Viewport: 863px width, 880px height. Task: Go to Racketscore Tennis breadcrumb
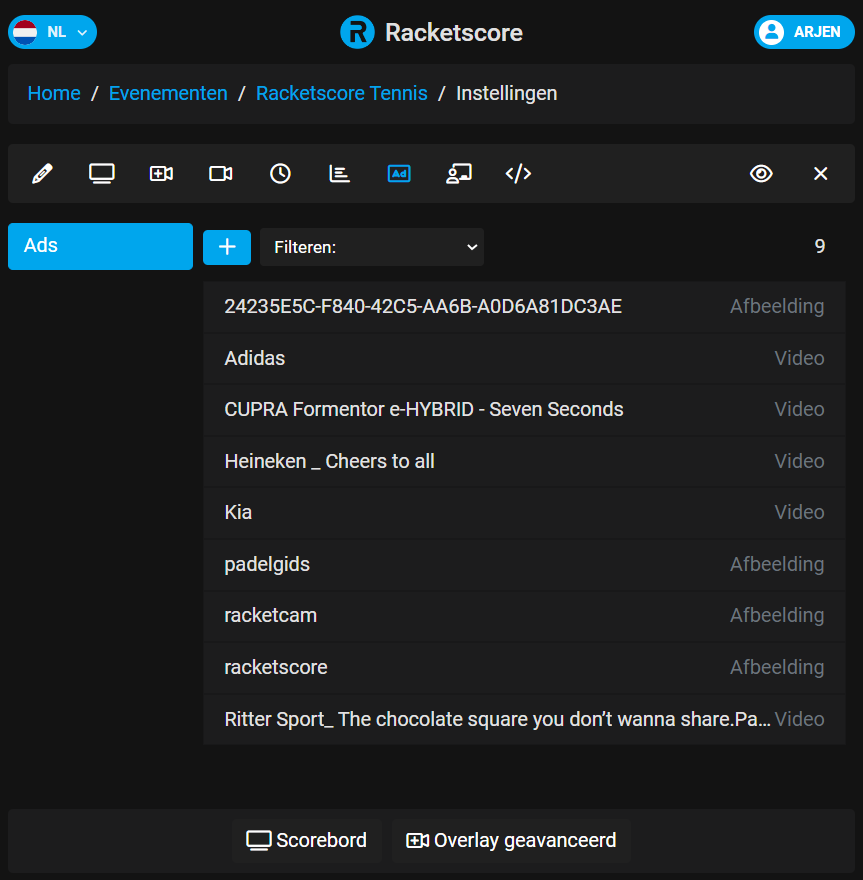[341, 93]
